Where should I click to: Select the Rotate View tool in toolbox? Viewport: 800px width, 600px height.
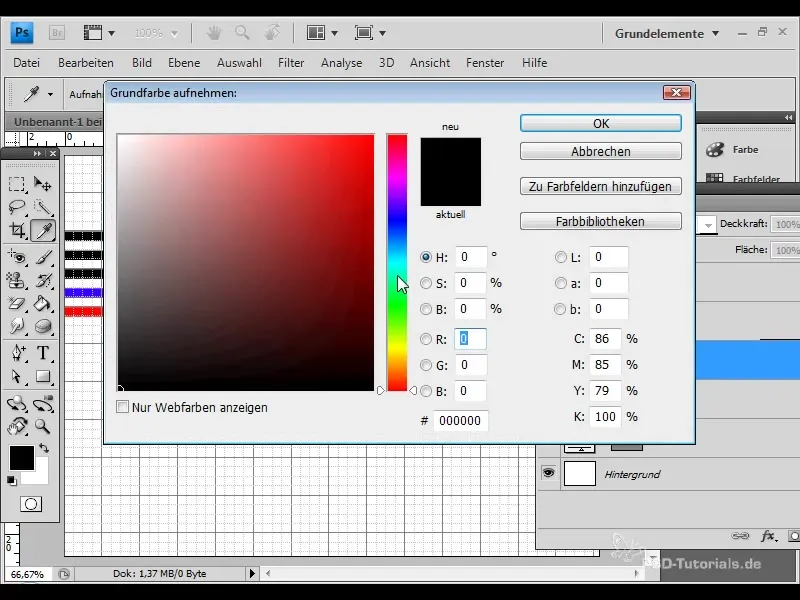(17, 426)
